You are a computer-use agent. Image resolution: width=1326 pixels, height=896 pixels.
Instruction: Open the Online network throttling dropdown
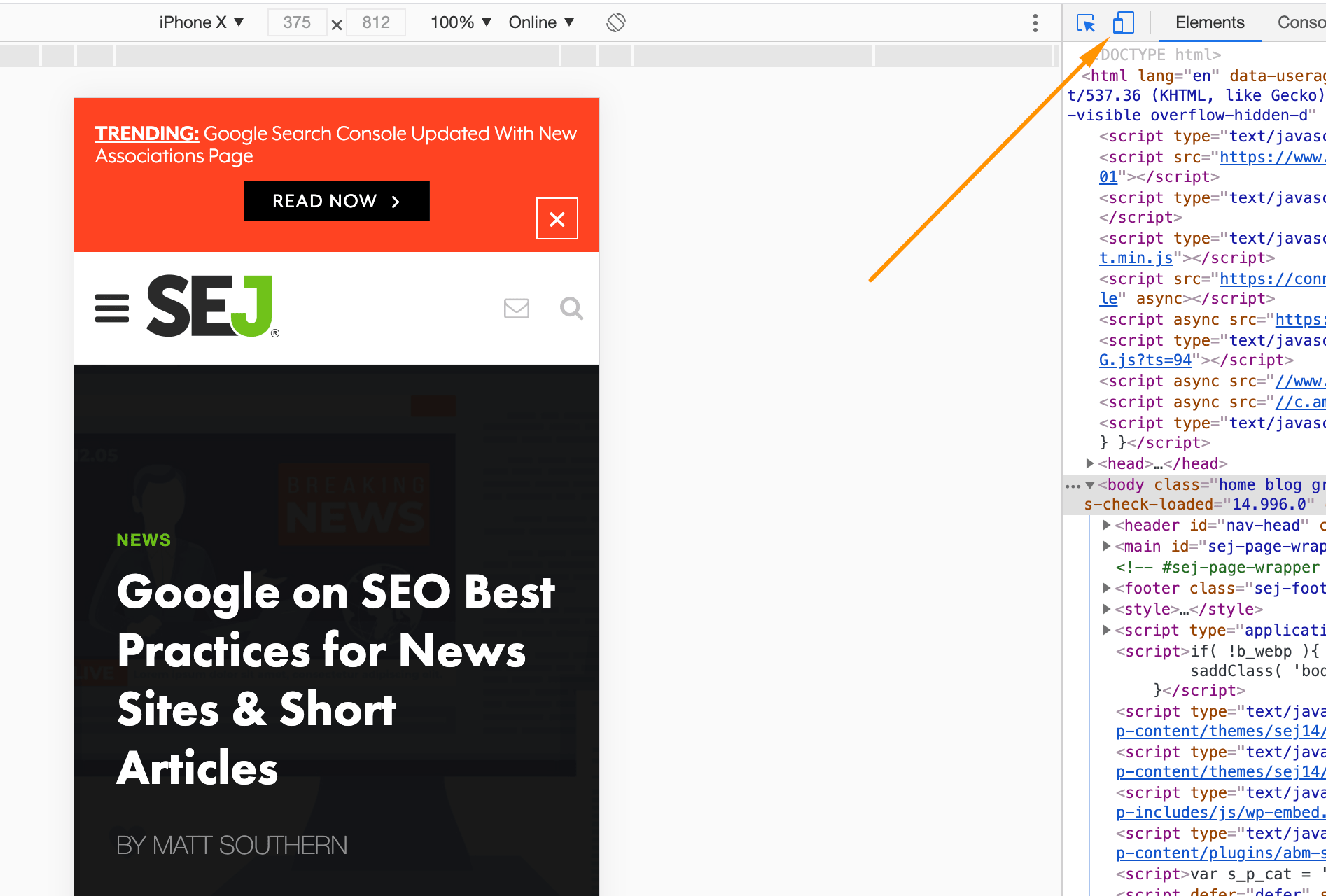tap(540, 22)
